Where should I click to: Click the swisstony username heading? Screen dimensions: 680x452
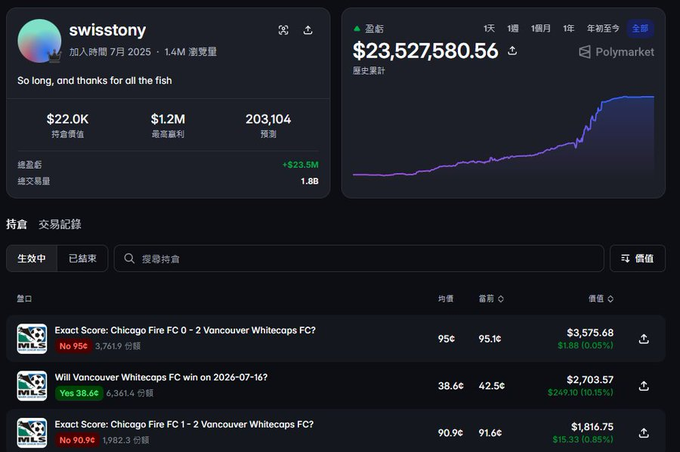(108, 30)
